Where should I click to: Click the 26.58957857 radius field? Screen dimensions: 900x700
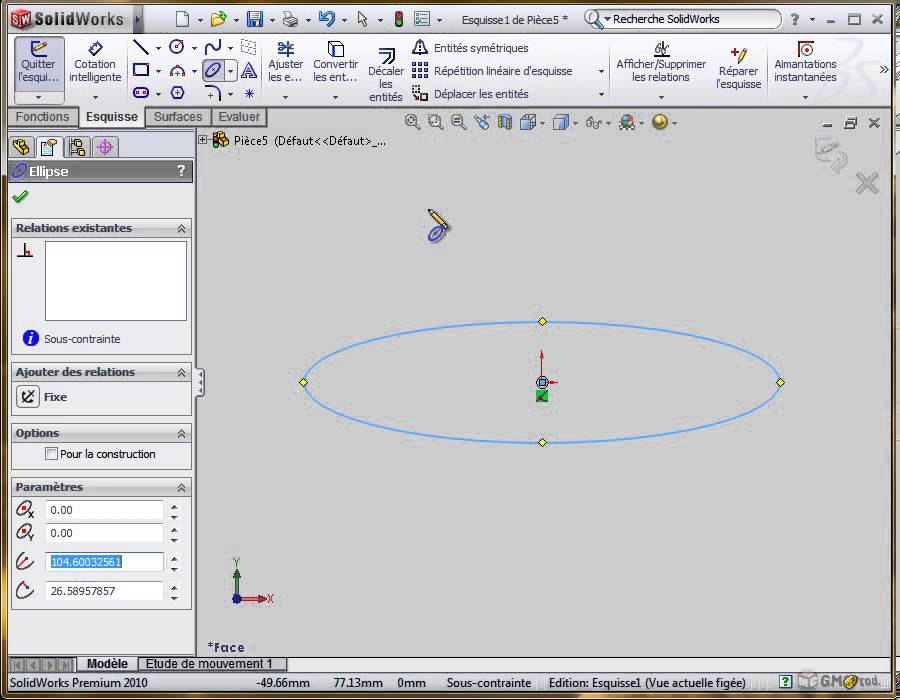pos(104,590)
